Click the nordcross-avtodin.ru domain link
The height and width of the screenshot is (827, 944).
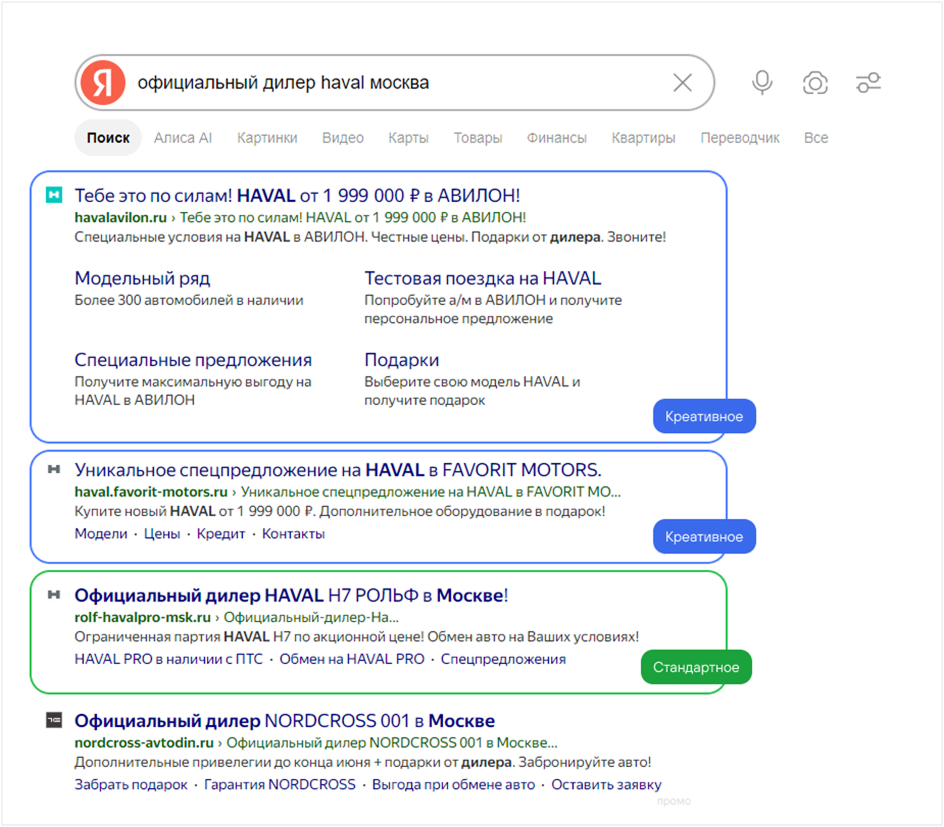pyautogui.click(x=144, y=743)
